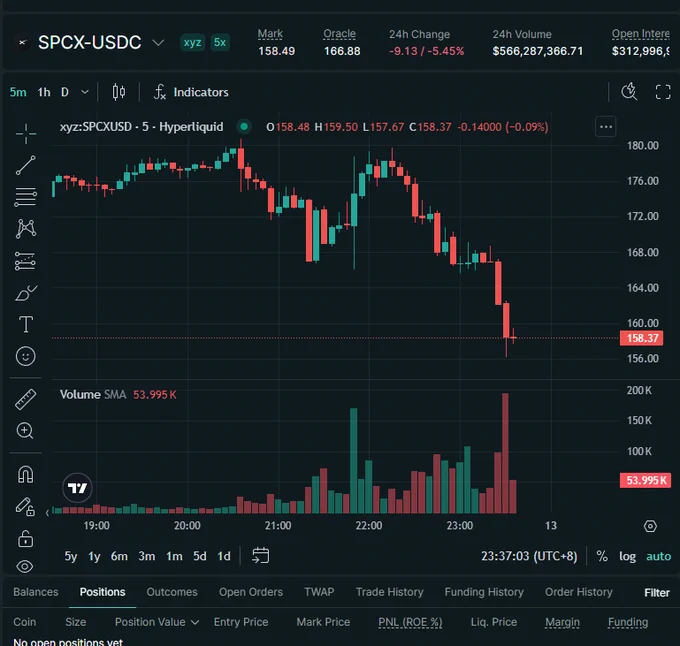Select the XABCD pattern tool
This screenshot has height=646, width=680.
[26, 229]
